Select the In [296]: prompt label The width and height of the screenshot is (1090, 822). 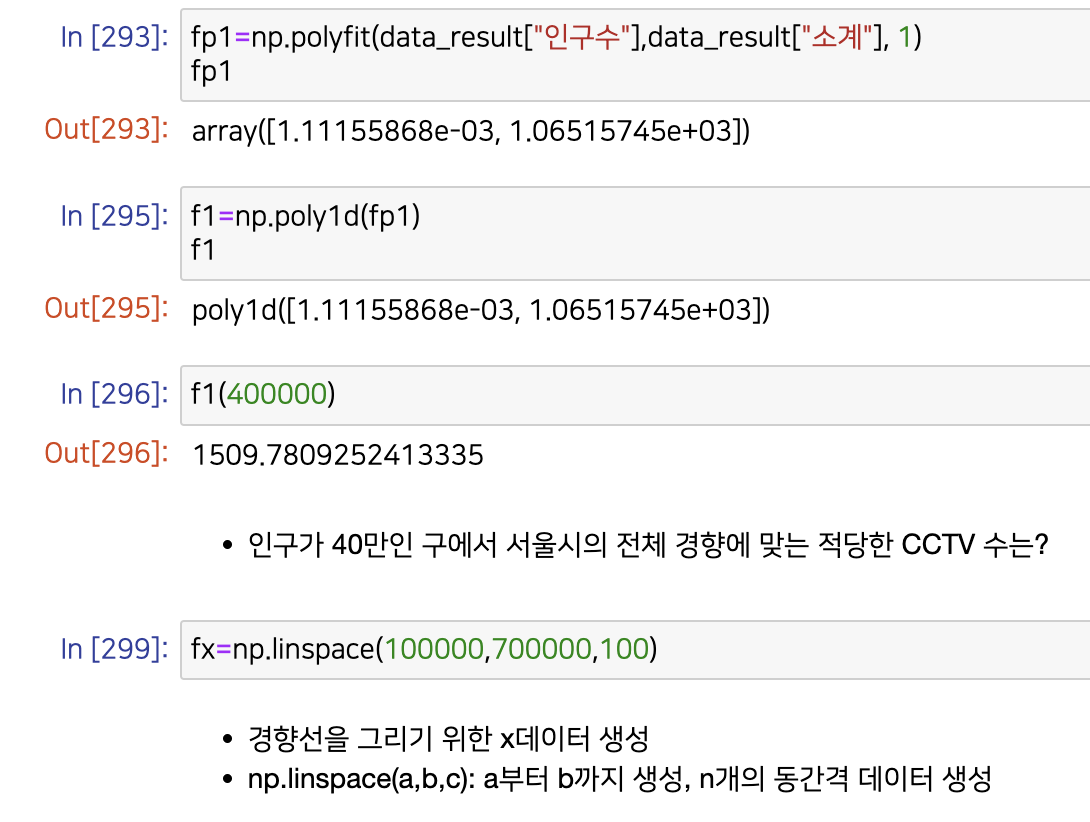pyautogui.click(x=115, y=394)
